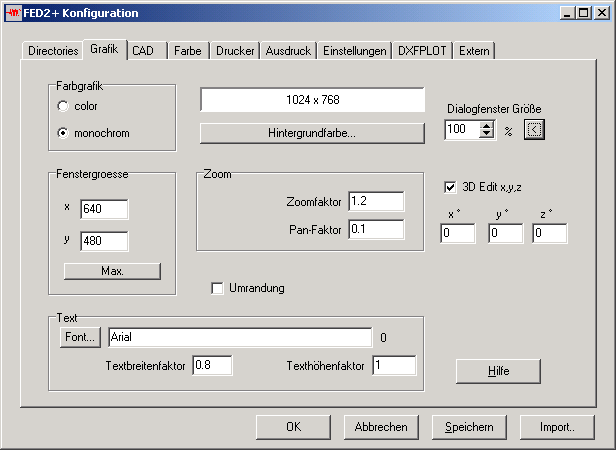Focus the Dialogfenster Größe value field
616x450 pixels.
click(x=462, y=130)
